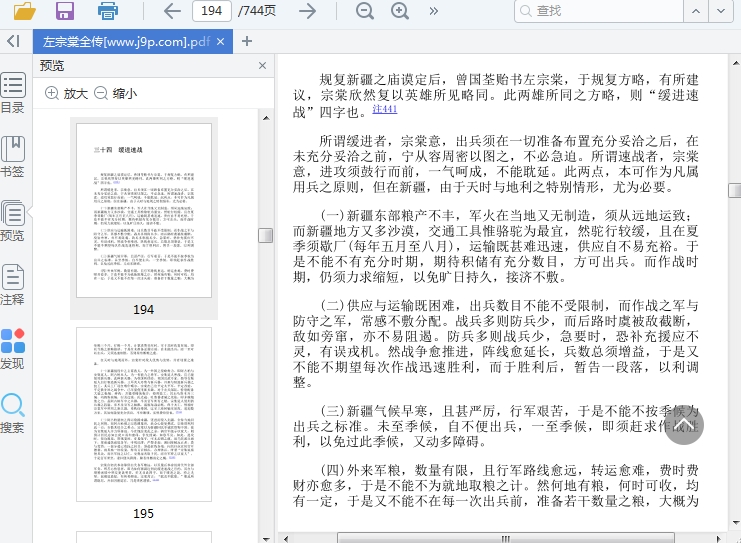The height and width of the screenshot is (543, 741).
Task: Click the zoom out magnifier in toolbar
Action: coord(365,11)
